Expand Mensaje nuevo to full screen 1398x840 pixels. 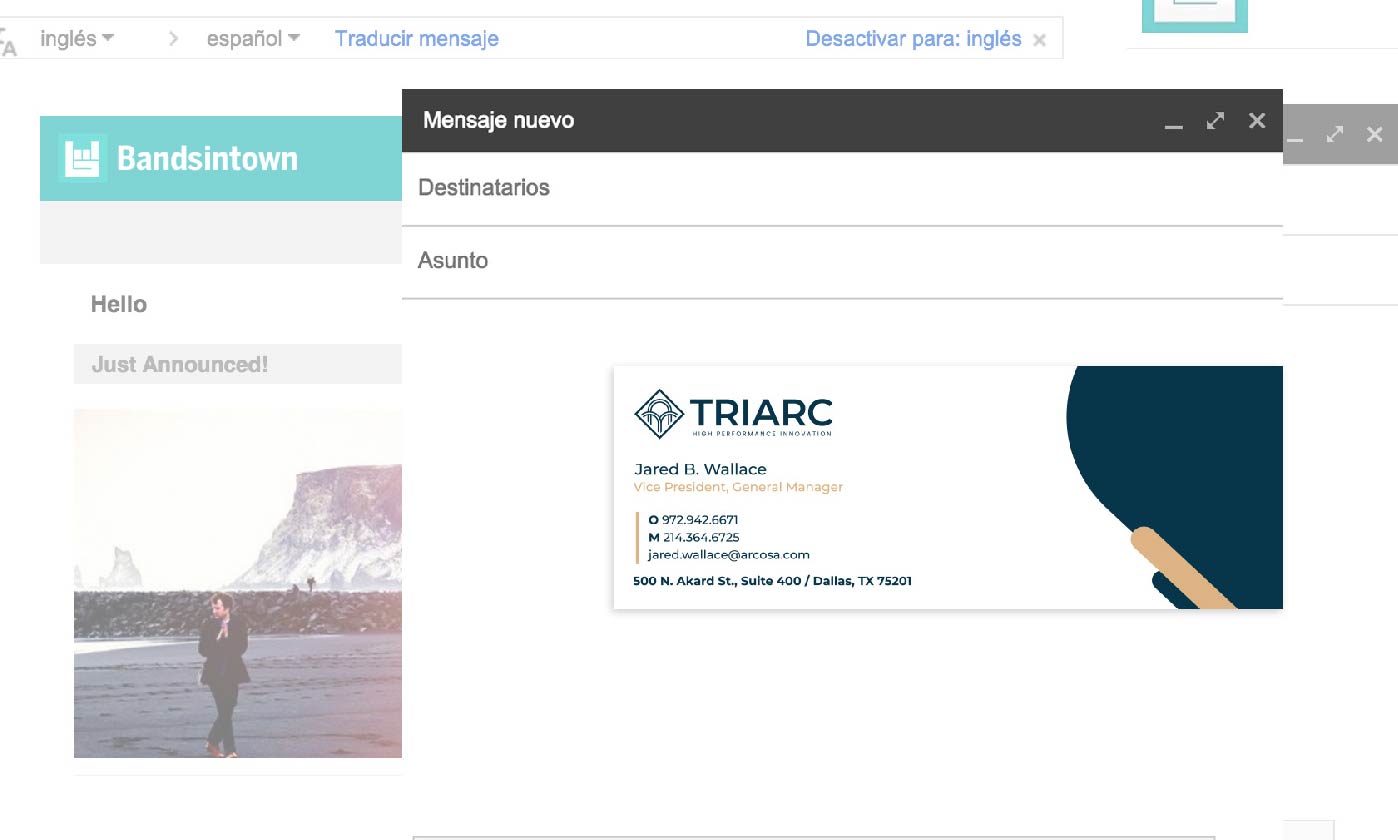1215,121
